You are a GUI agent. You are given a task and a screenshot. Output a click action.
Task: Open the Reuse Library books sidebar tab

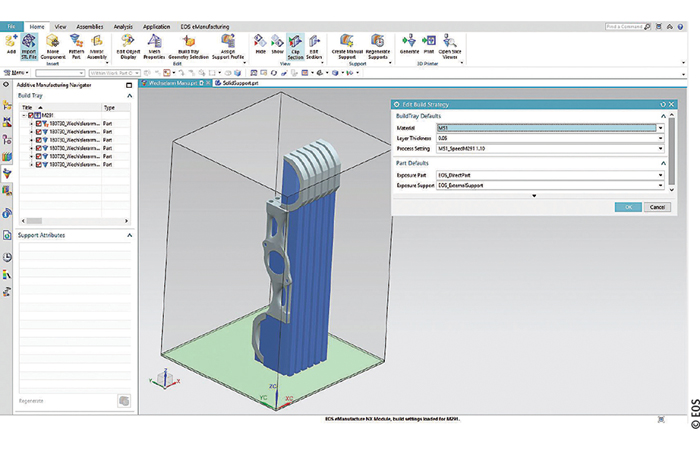(7, 157)
